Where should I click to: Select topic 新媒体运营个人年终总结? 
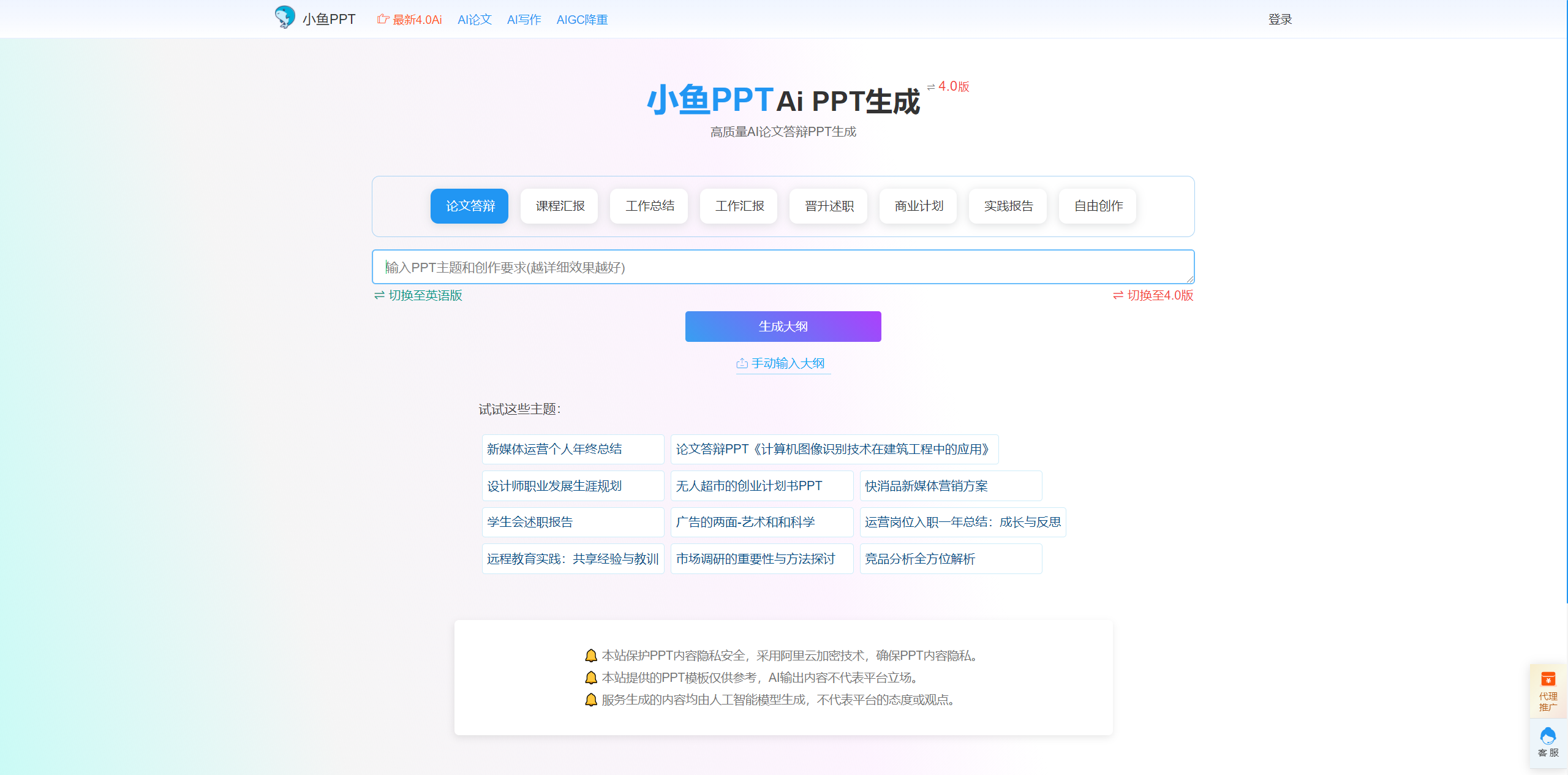pos(573,449)
